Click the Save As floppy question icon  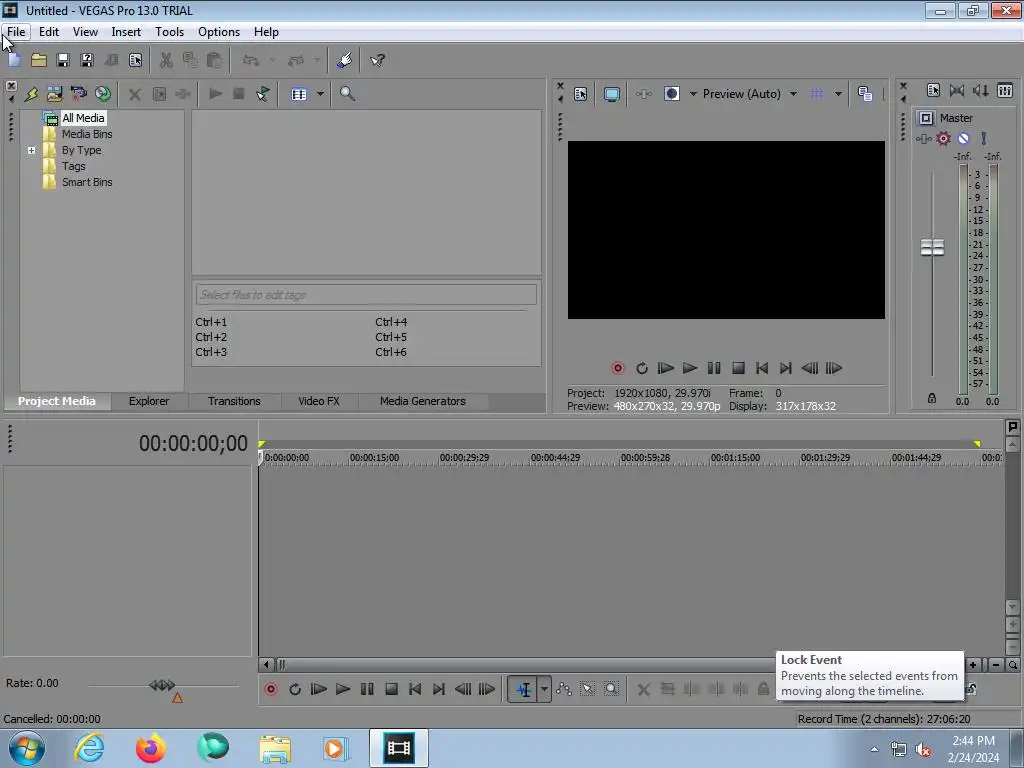click(x=87, y=60)
